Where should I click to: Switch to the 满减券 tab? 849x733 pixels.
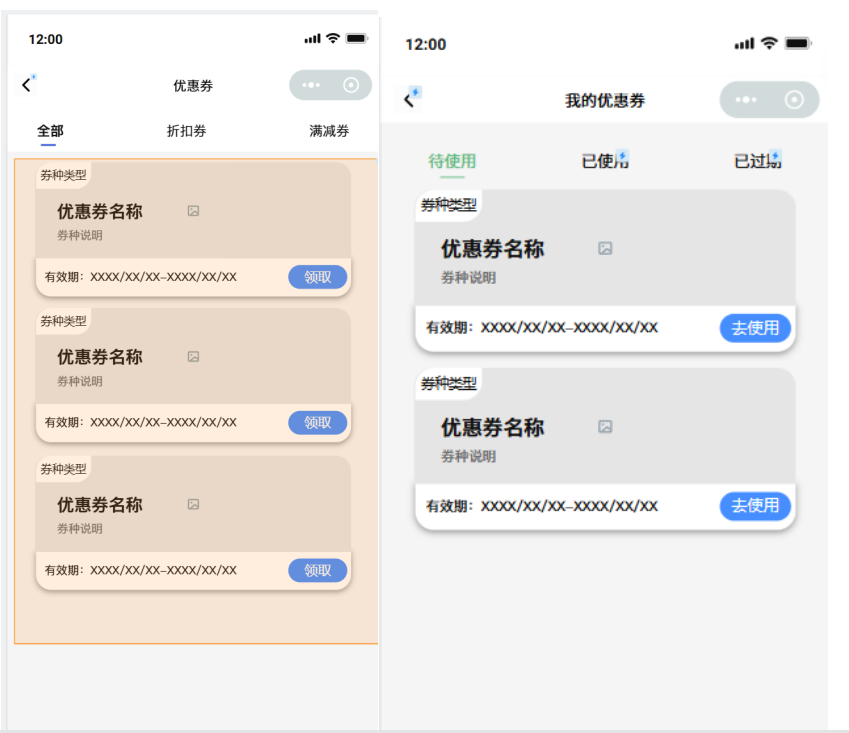329,131
